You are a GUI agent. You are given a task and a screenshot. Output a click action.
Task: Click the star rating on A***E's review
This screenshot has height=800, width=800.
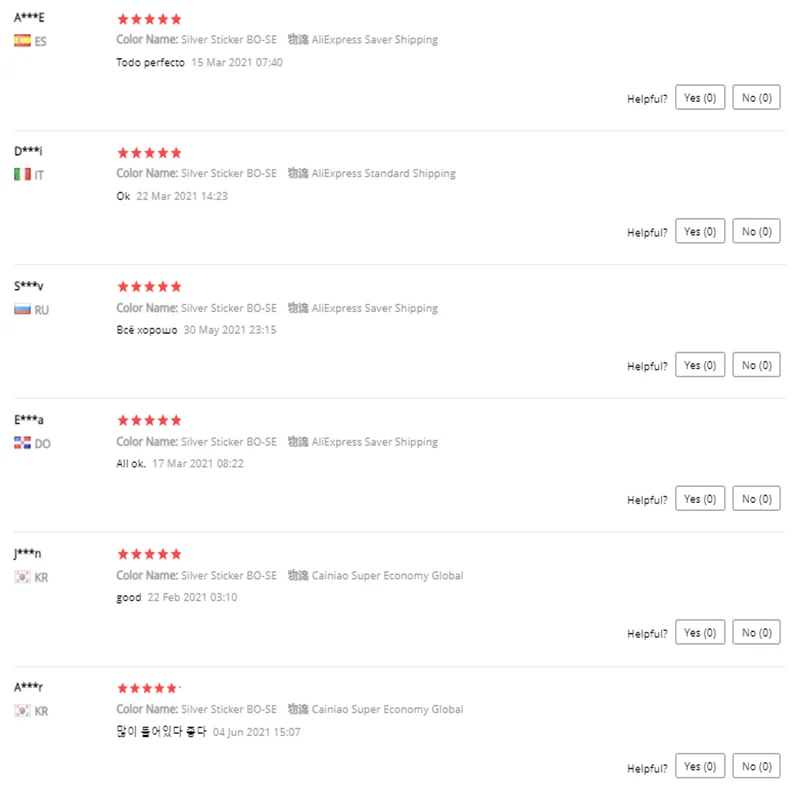pyautogui.click(x=149, y=19)
